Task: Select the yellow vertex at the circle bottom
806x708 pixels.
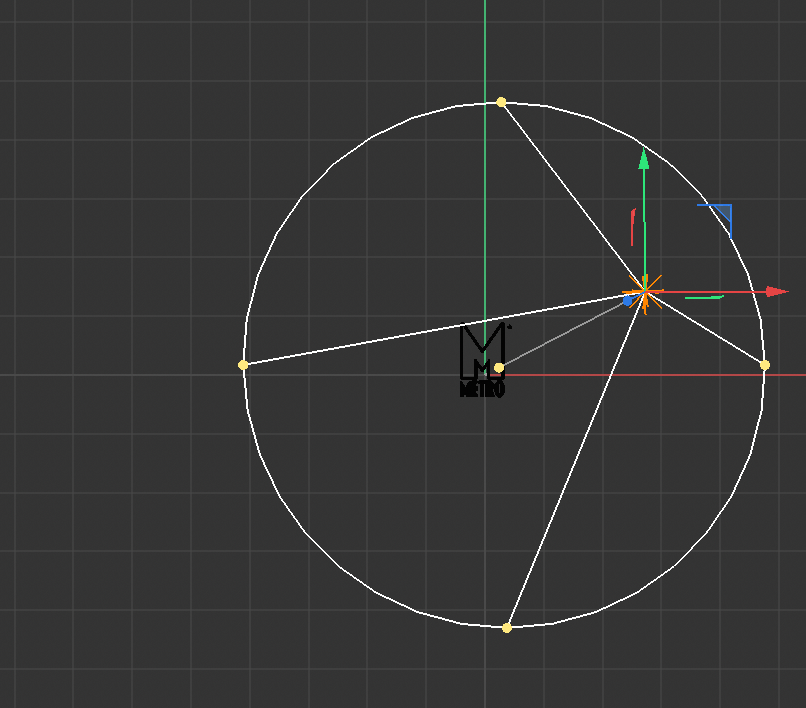Action: 505,629
